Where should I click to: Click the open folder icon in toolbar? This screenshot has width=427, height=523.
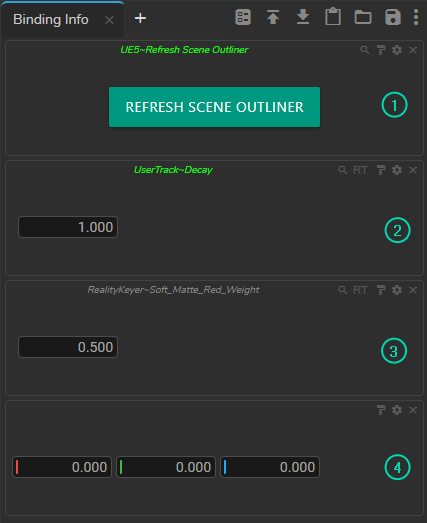pos(363,17)
